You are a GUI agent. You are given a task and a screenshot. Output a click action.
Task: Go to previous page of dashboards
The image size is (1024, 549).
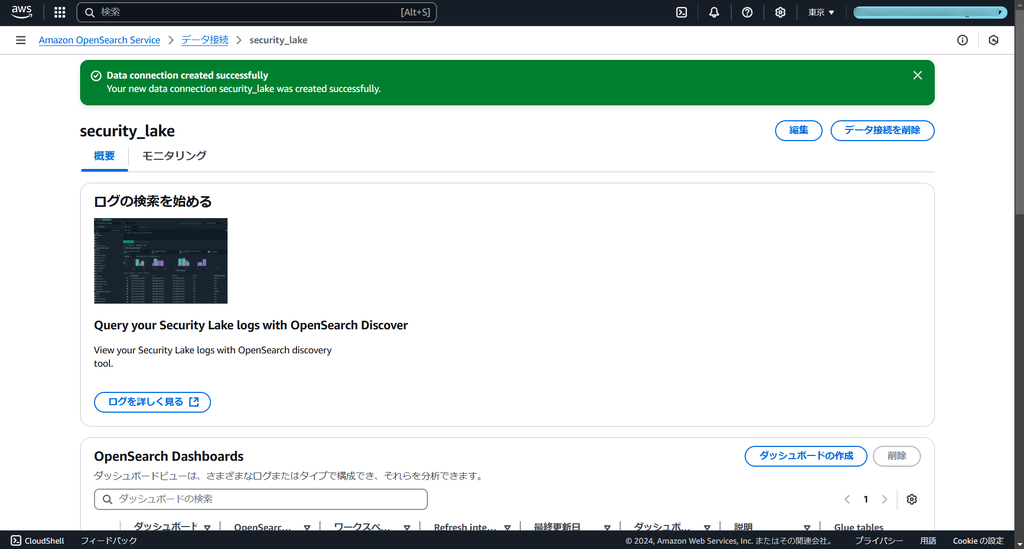tap(847, 499)
